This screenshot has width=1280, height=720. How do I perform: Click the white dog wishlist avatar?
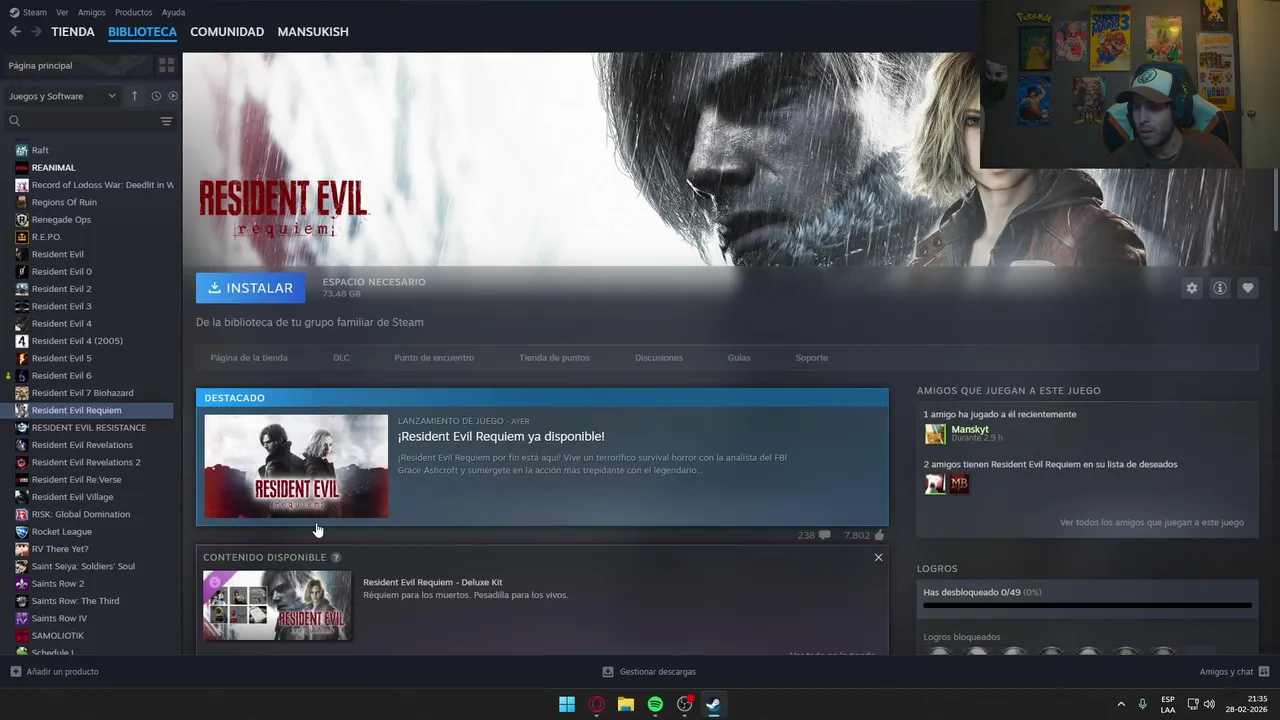click(x=935, y=484)
